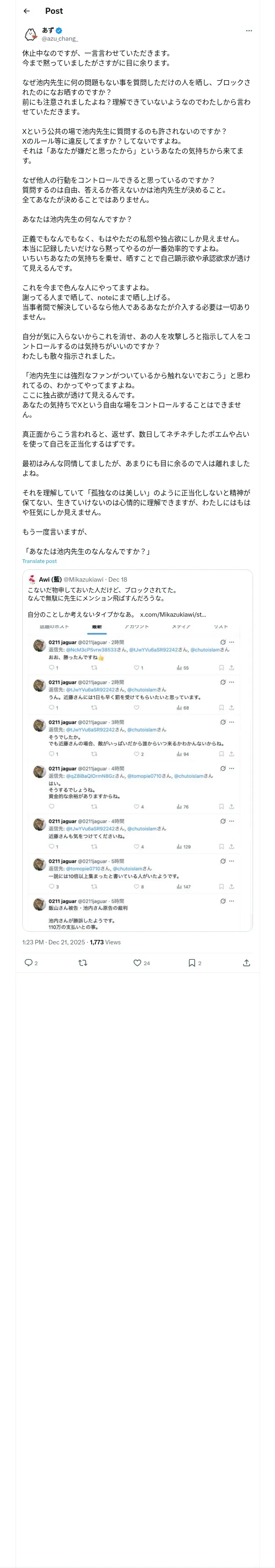Open the x.com/Mikazukiawi link in quote

click(173, 614)
